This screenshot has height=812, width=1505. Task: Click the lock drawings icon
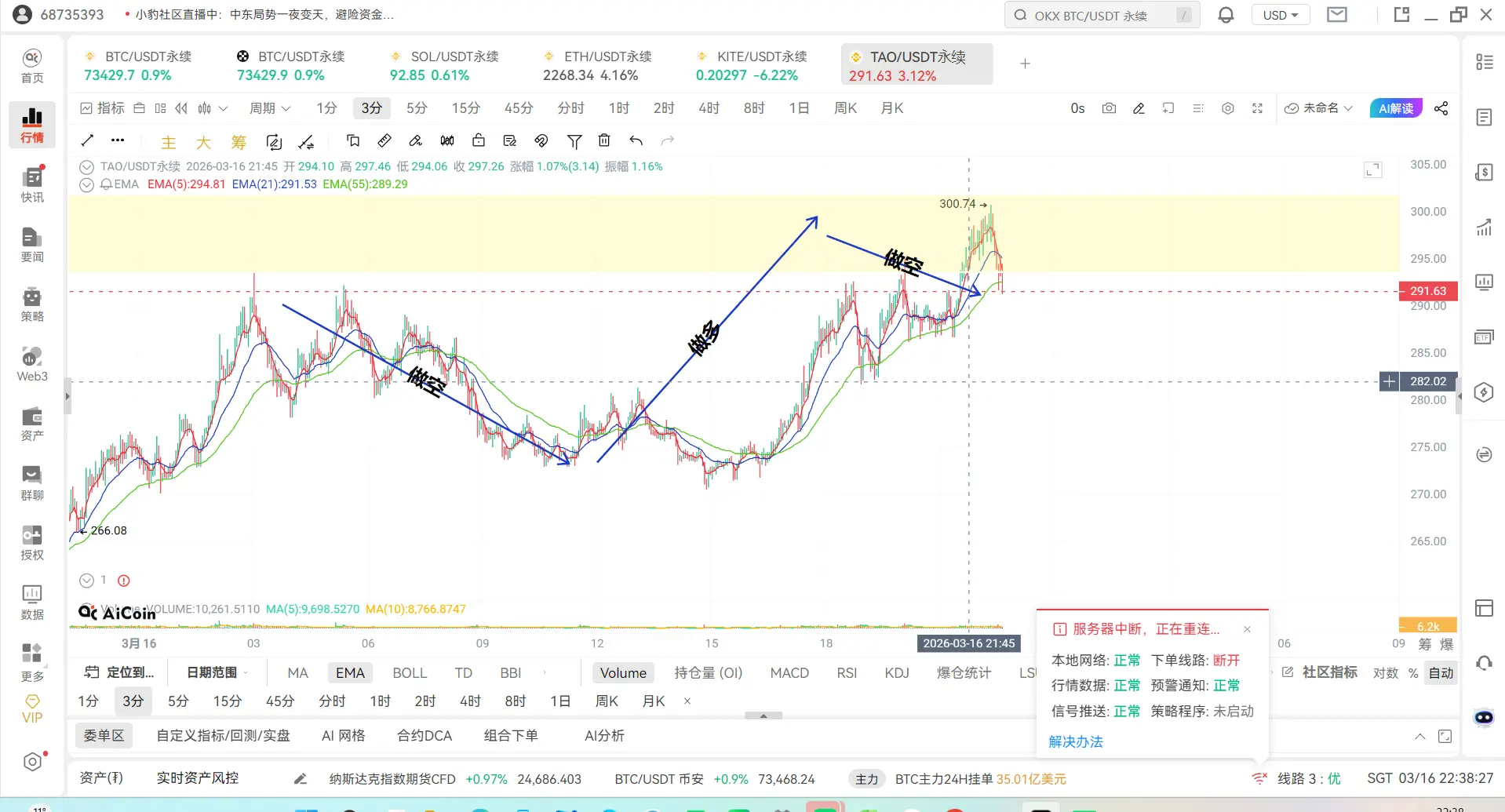[x=479, y=140]
